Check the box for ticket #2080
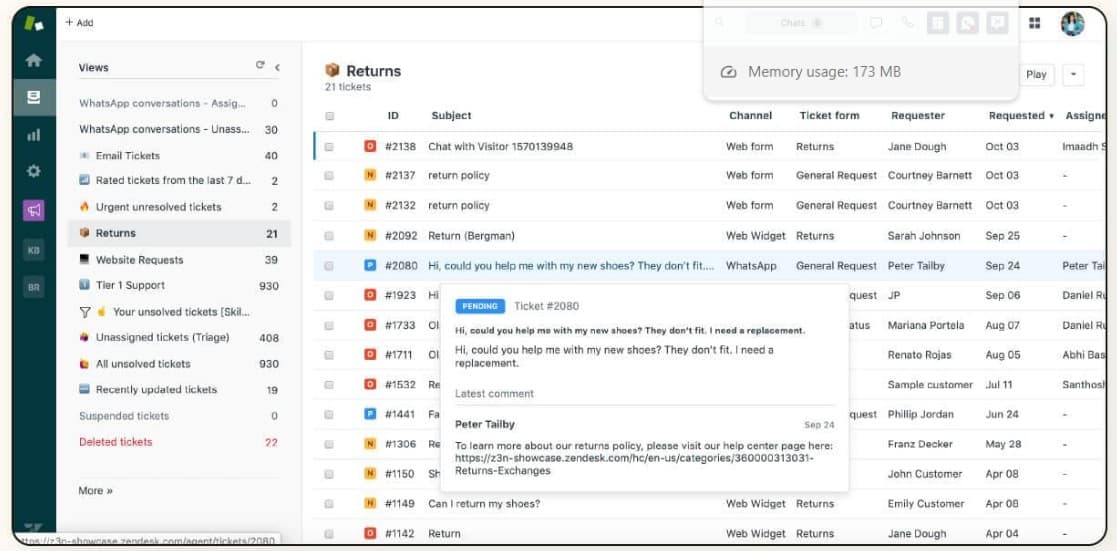The height and width of the screenshot is (551, 1117). [329, 266]
